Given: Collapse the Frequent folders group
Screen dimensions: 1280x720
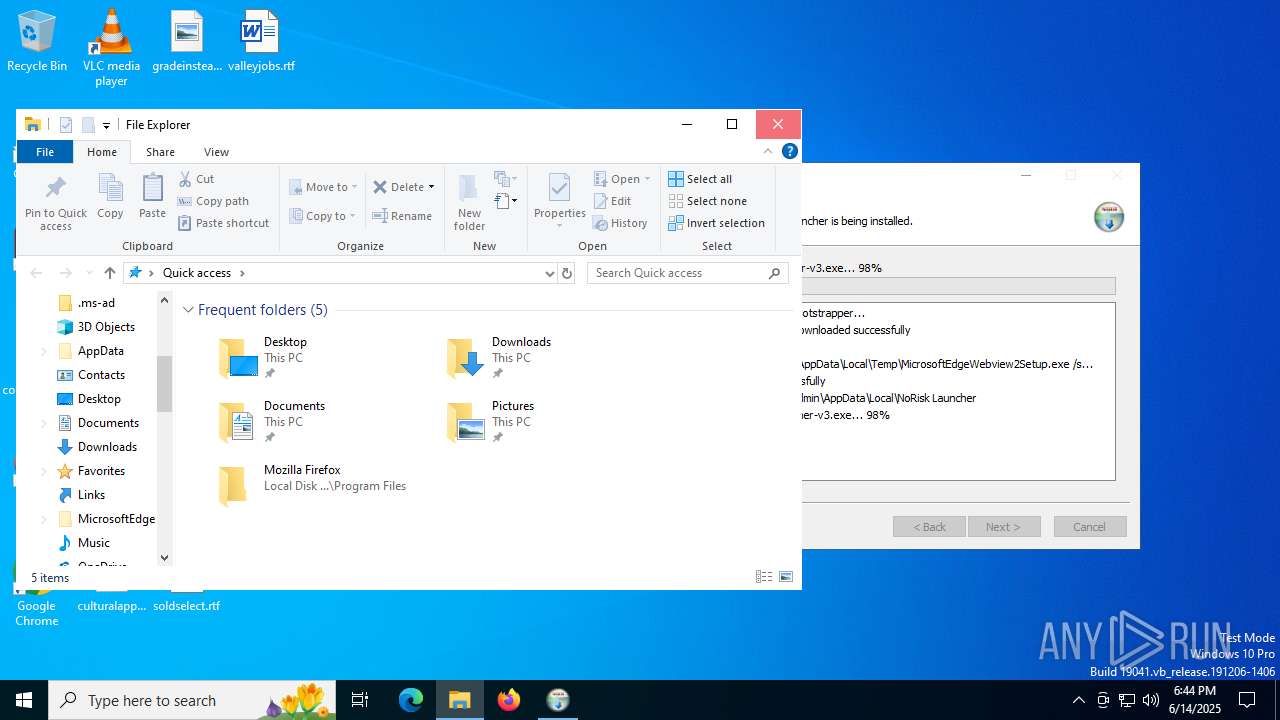Looking at the screenshot, I should [x=188, y=310].
